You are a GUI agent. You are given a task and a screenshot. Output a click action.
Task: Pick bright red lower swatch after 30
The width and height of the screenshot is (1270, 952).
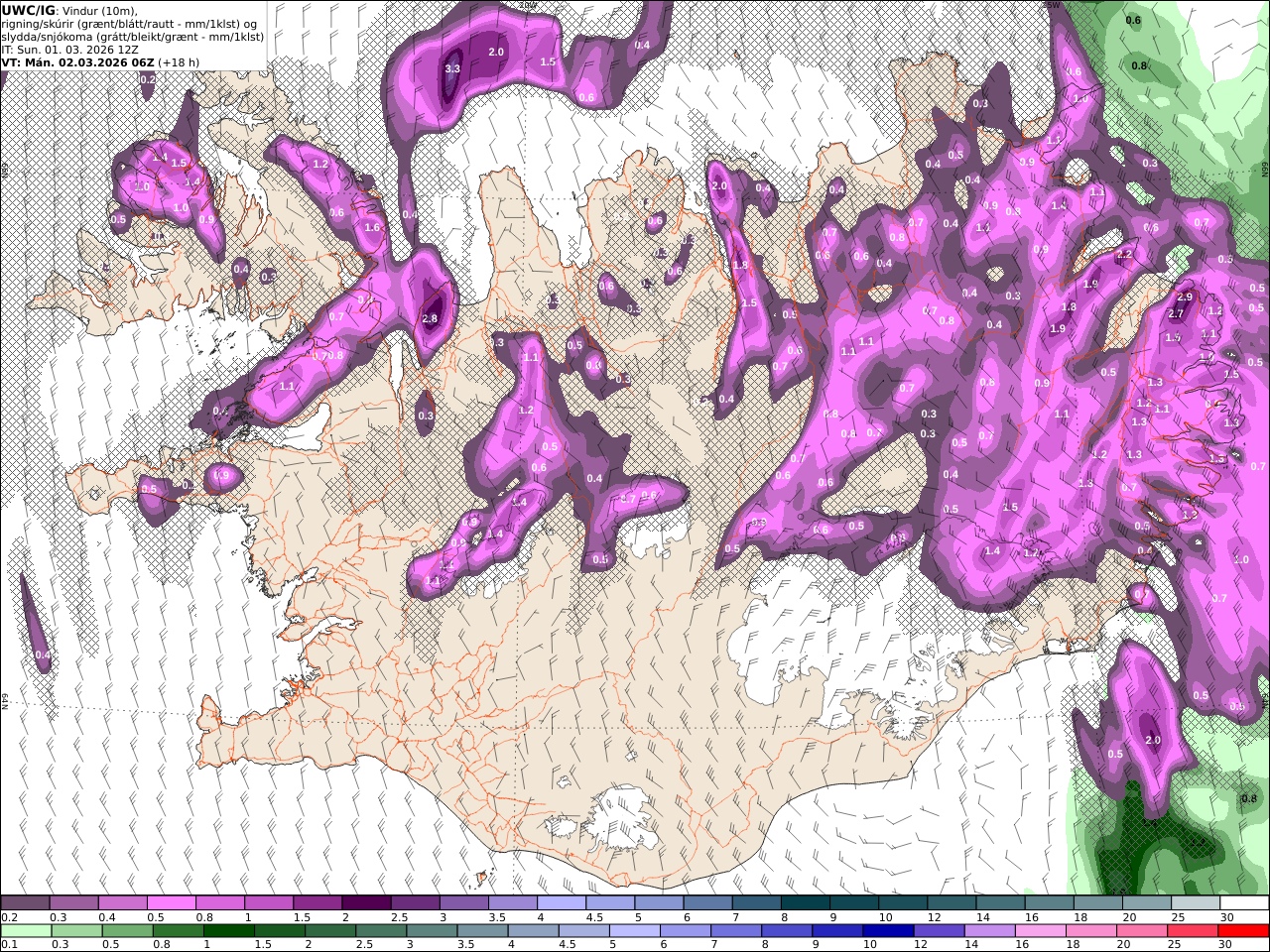tap(1243, 930)
